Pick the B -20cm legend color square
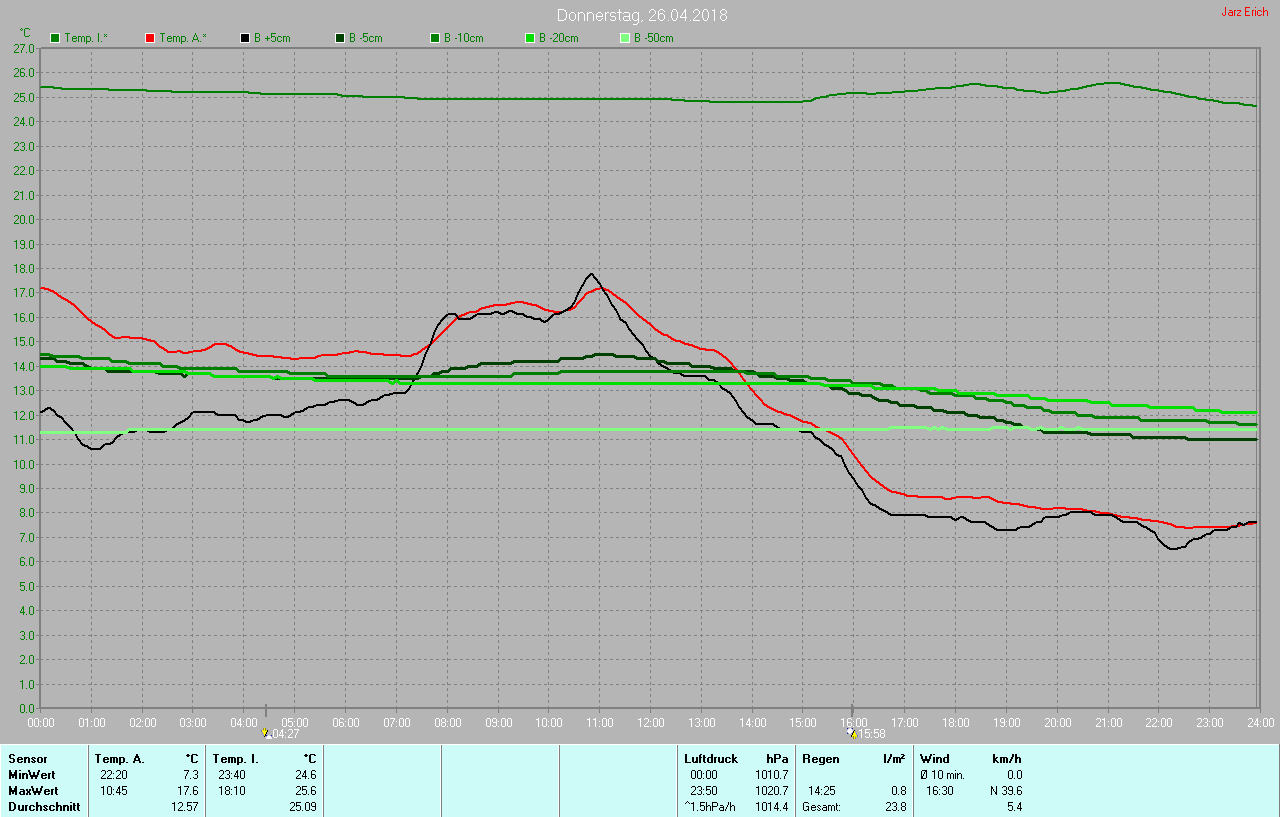The width and height of the screenshot is (1280, 817). pos(530,38)
